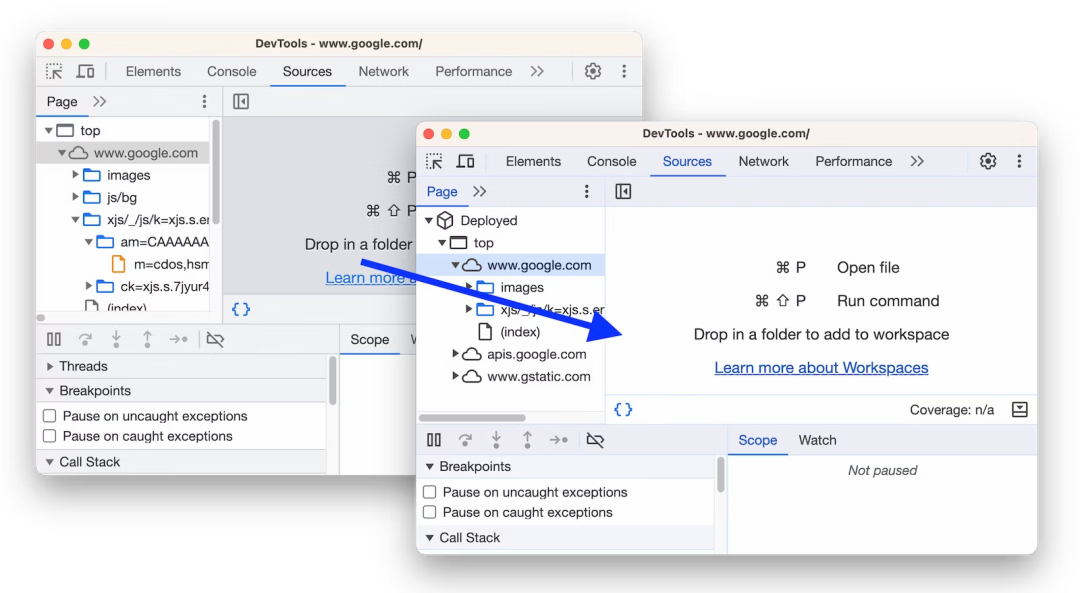This screenshot has height=593, width=1080.
Task: Check Pause on caught exceptions in back window
Action: (x=50, y=436)
